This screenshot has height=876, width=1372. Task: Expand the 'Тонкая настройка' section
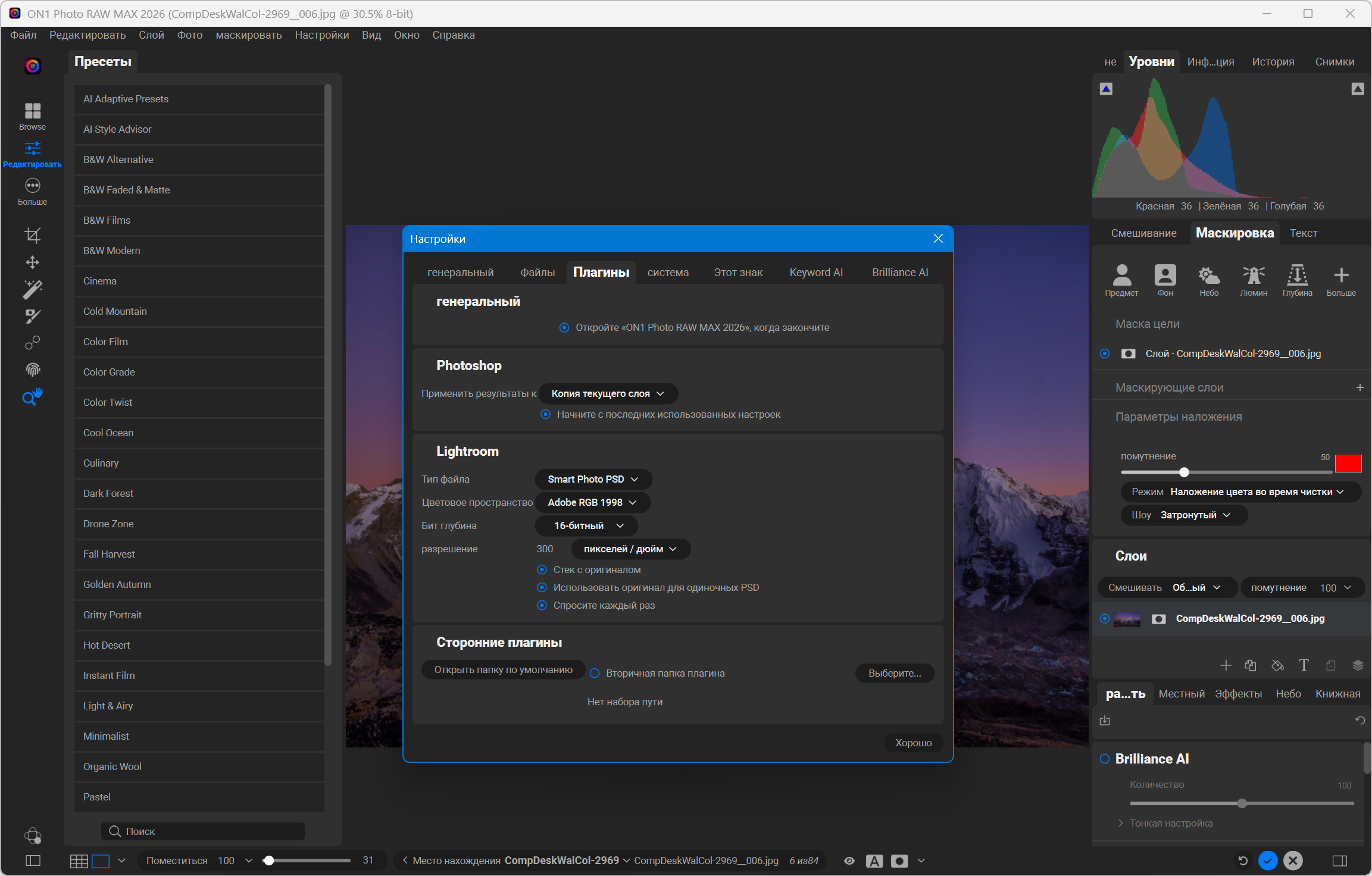tap(1170, 823)
